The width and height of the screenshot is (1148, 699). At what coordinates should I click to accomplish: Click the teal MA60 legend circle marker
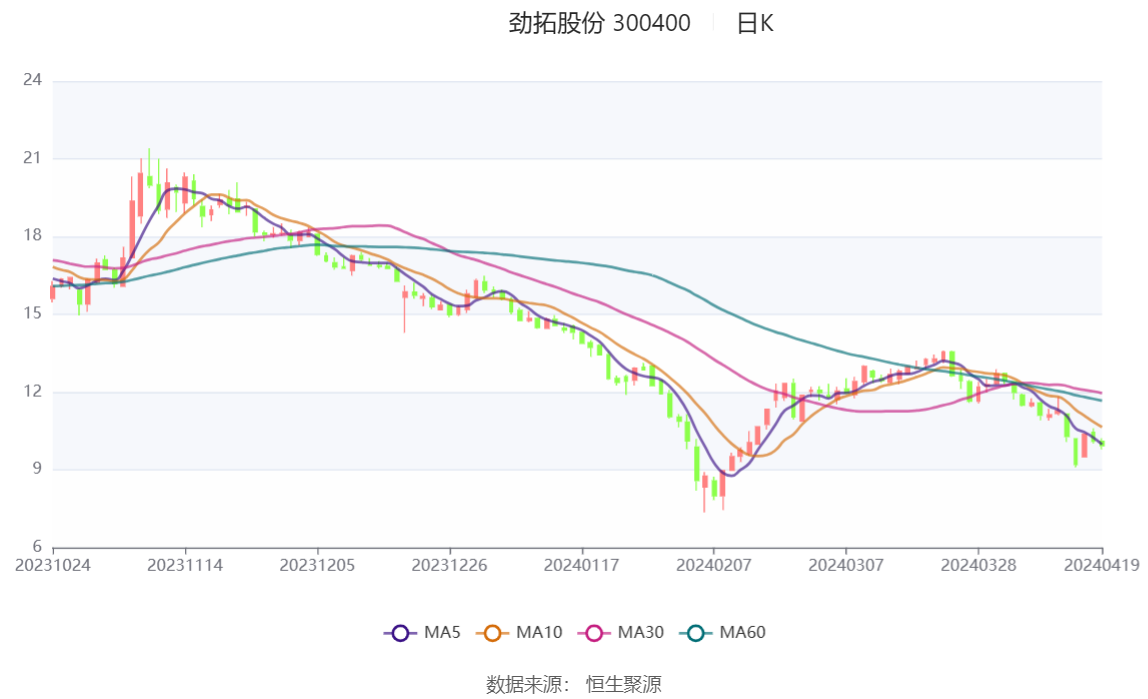tap(695, 632)
